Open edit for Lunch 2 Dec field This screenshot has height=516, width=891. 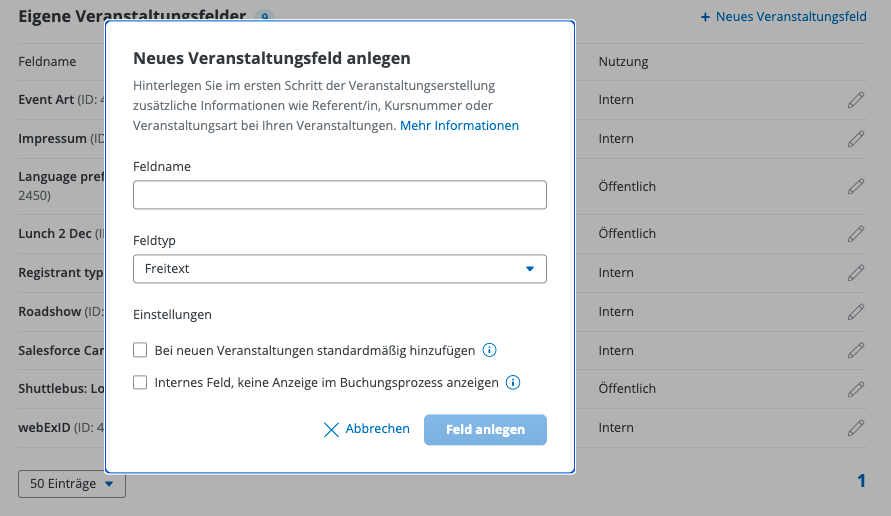point(855,233)
